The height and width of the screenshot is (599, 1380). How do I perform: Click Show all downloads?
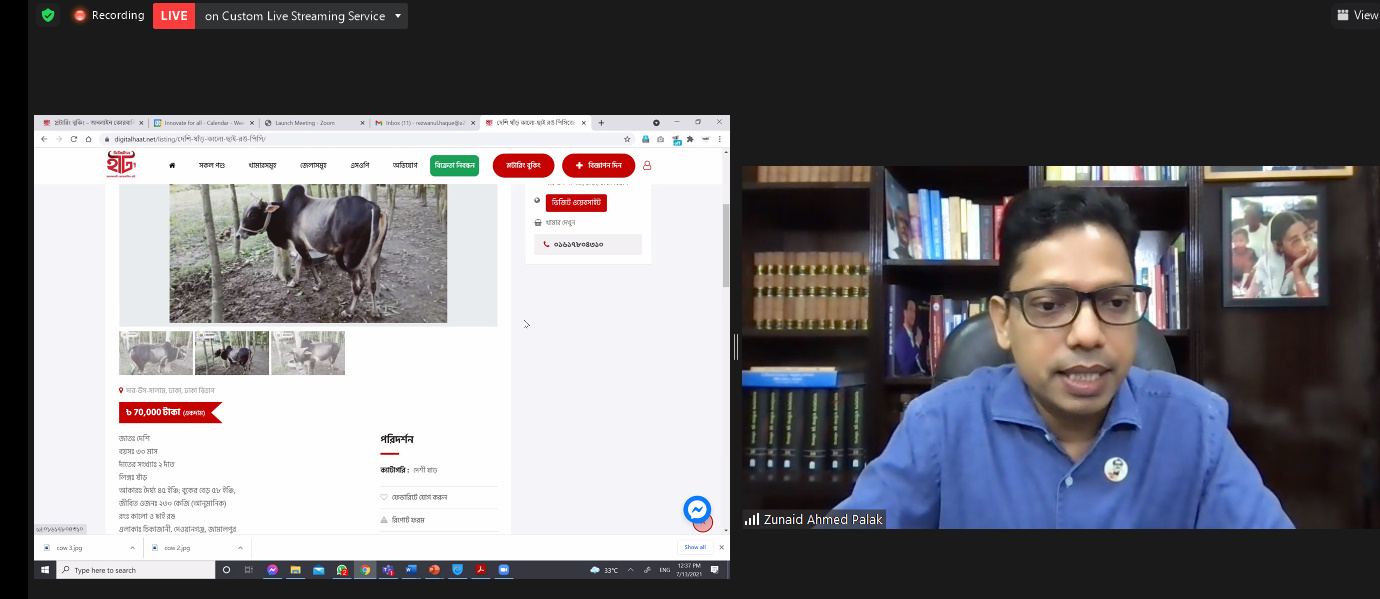click(695, 548)
